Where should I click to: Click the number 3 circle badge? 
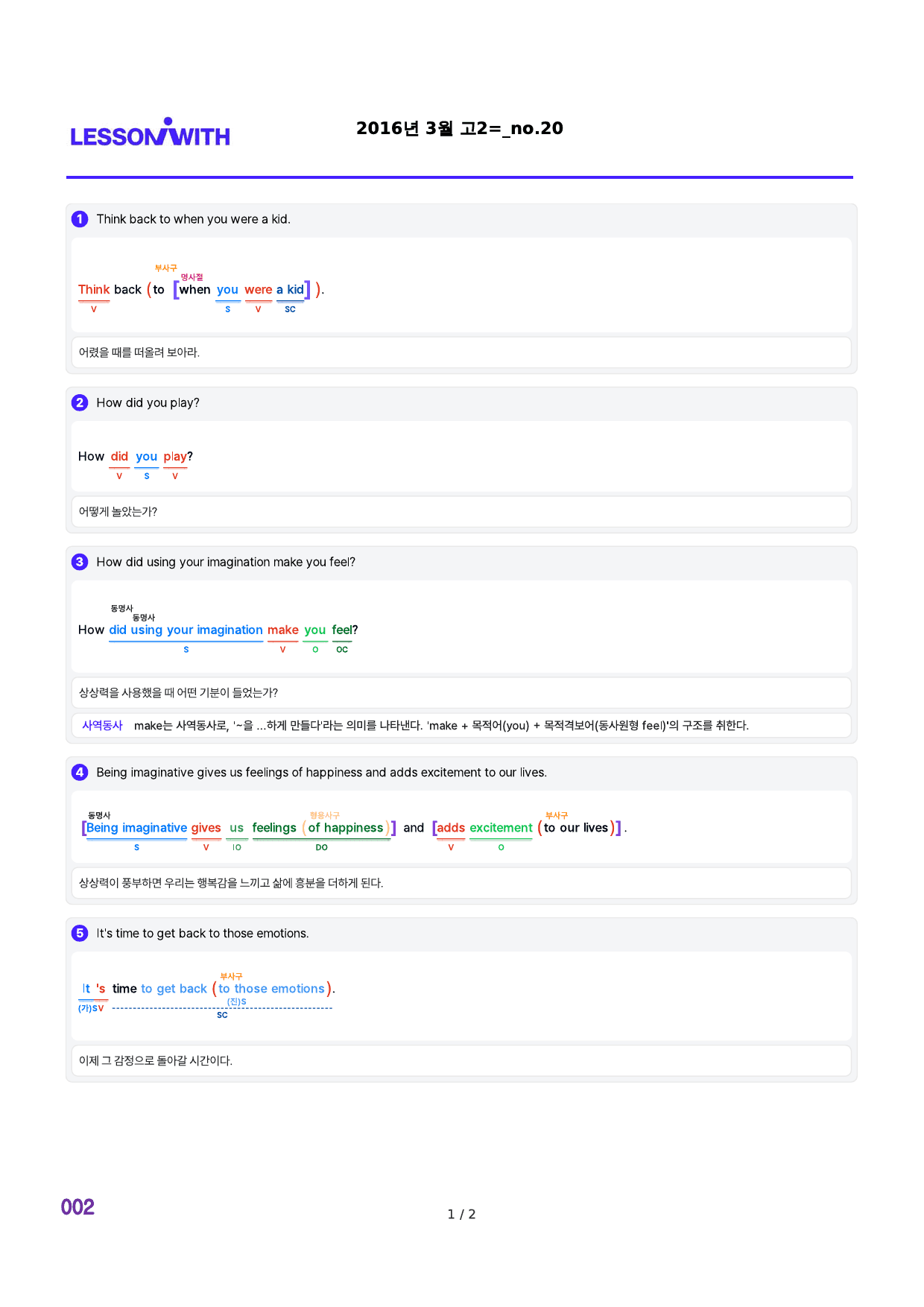click(80, 562)
